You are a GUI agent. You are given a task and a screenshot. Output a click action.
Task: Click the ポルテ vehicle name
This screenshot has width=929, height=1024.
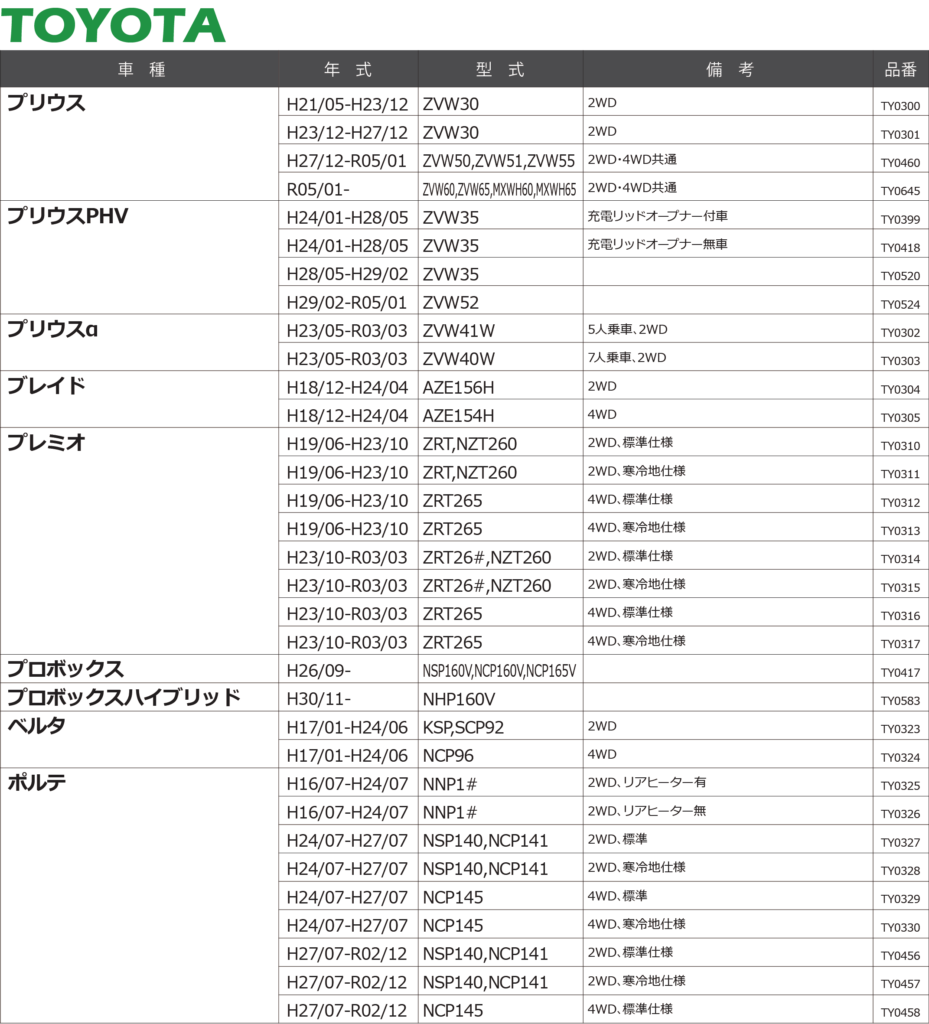tap(36, 783)
